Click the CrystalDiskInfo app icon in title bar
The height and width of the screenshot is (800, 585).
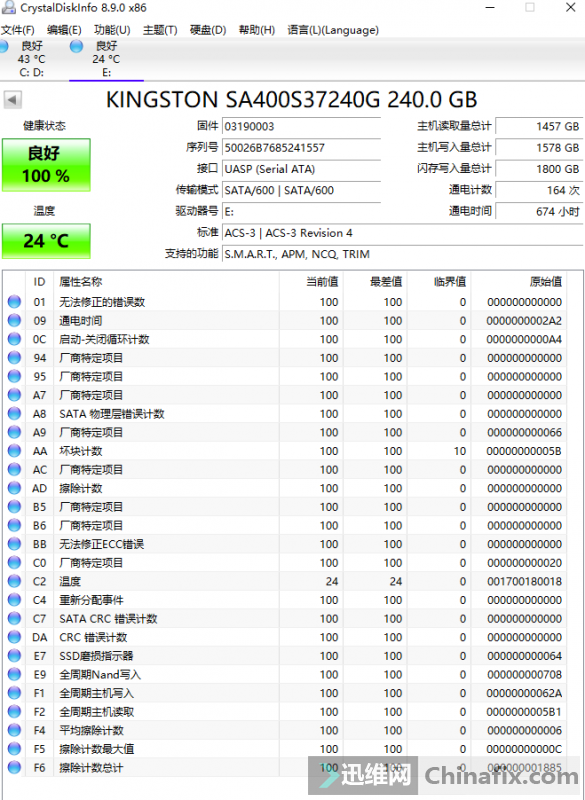pos(9,7)
